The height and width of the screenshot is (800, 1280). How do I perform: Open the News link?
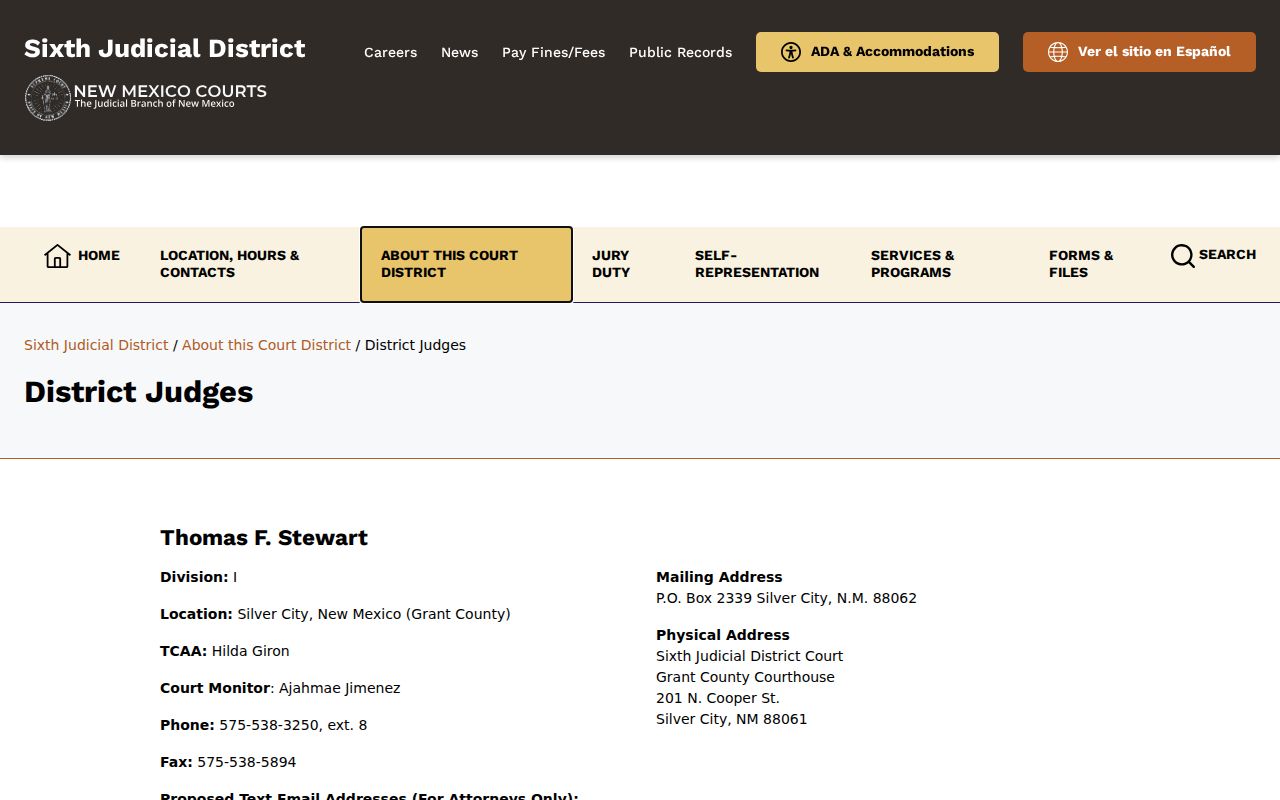point(459,52)
